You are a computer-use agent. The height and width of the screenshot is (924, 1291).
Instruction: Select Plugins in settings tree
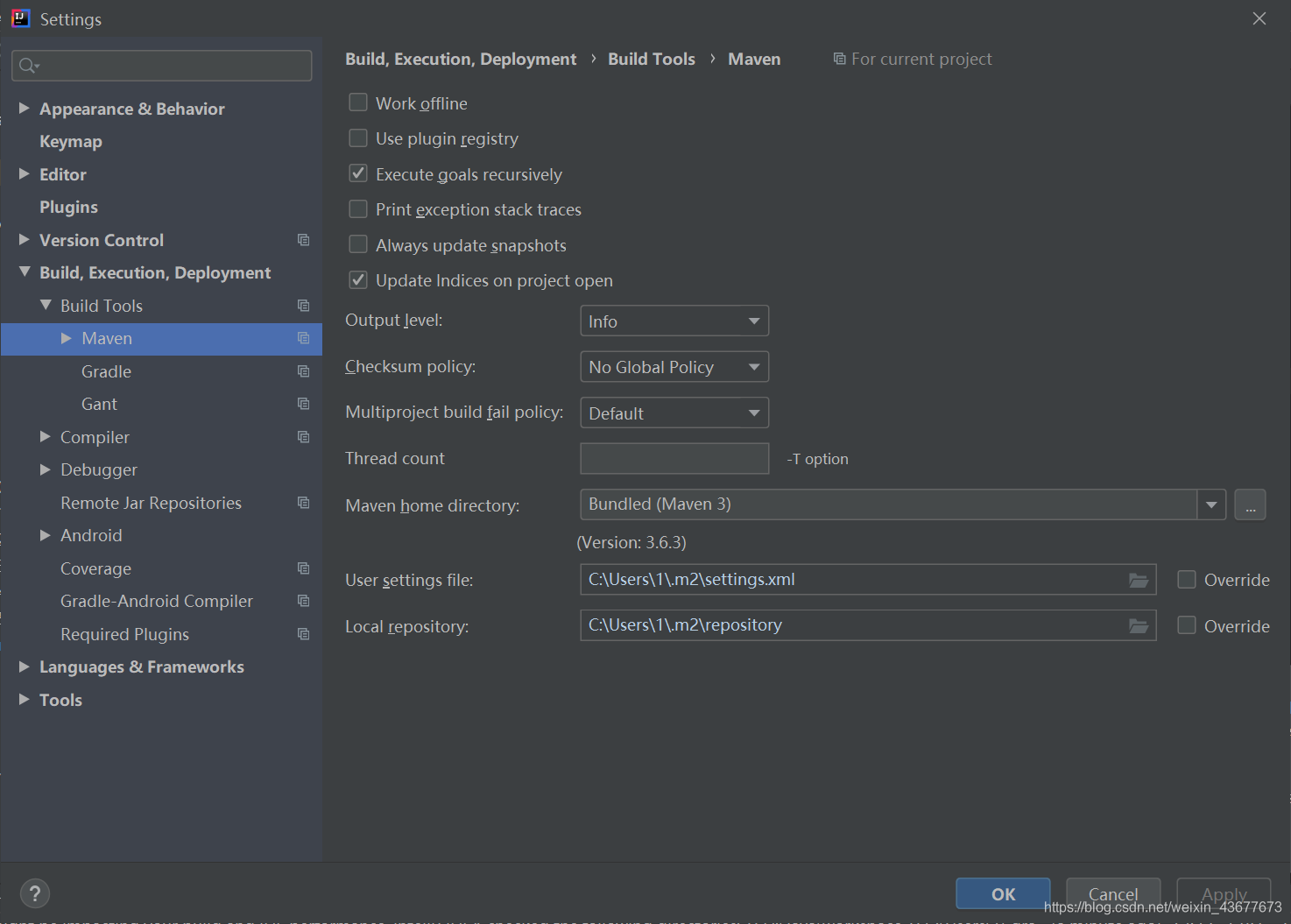pyautogui.click(x=68, y=208)
